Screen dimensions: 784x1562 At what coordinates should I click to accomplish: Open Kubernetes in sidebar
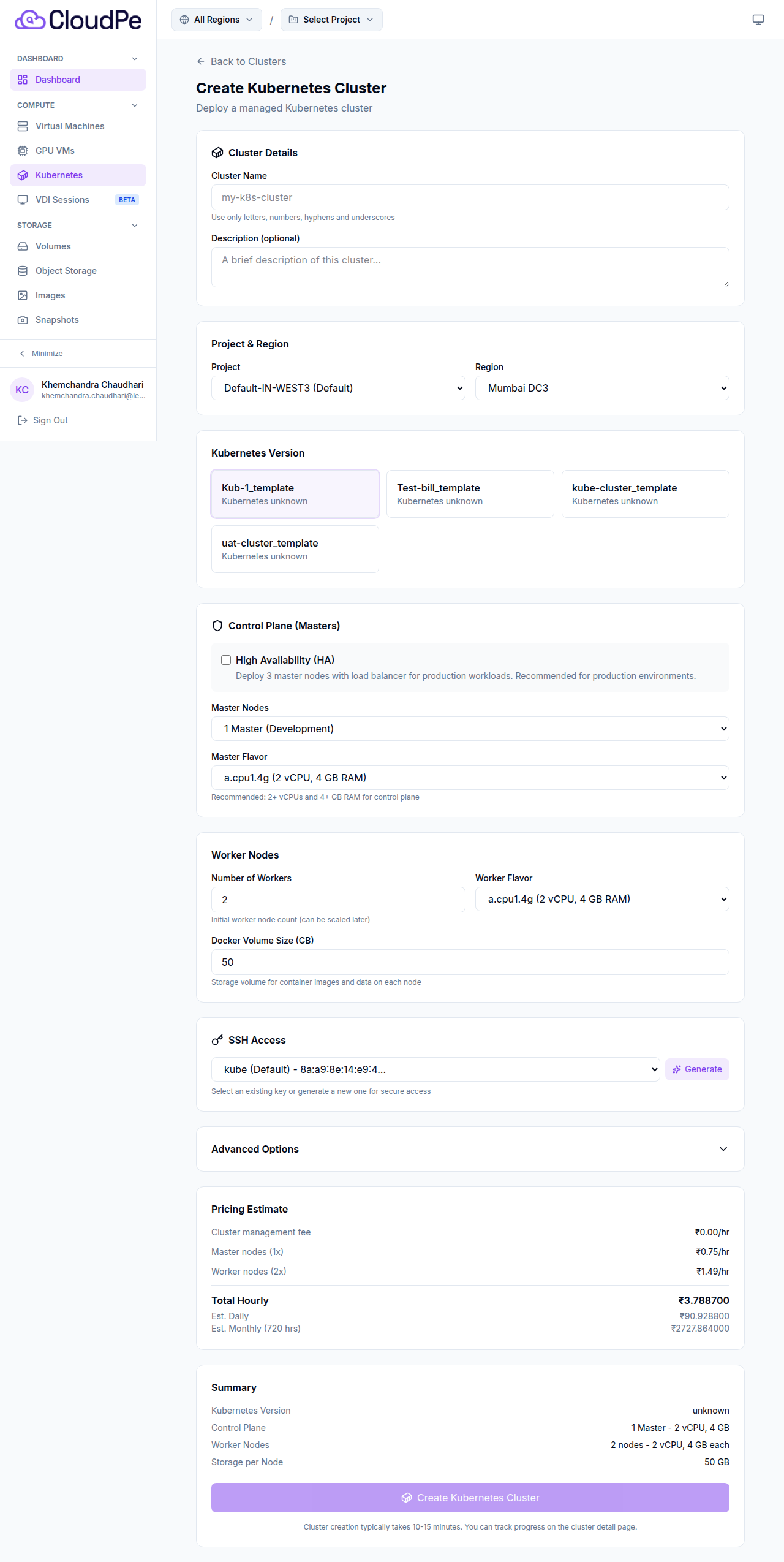point(78,175)
